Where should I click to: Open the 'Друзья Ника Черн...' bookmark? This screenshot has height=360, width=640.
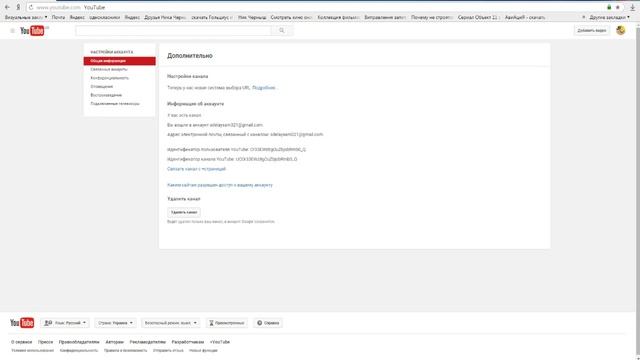click(165, 18)
